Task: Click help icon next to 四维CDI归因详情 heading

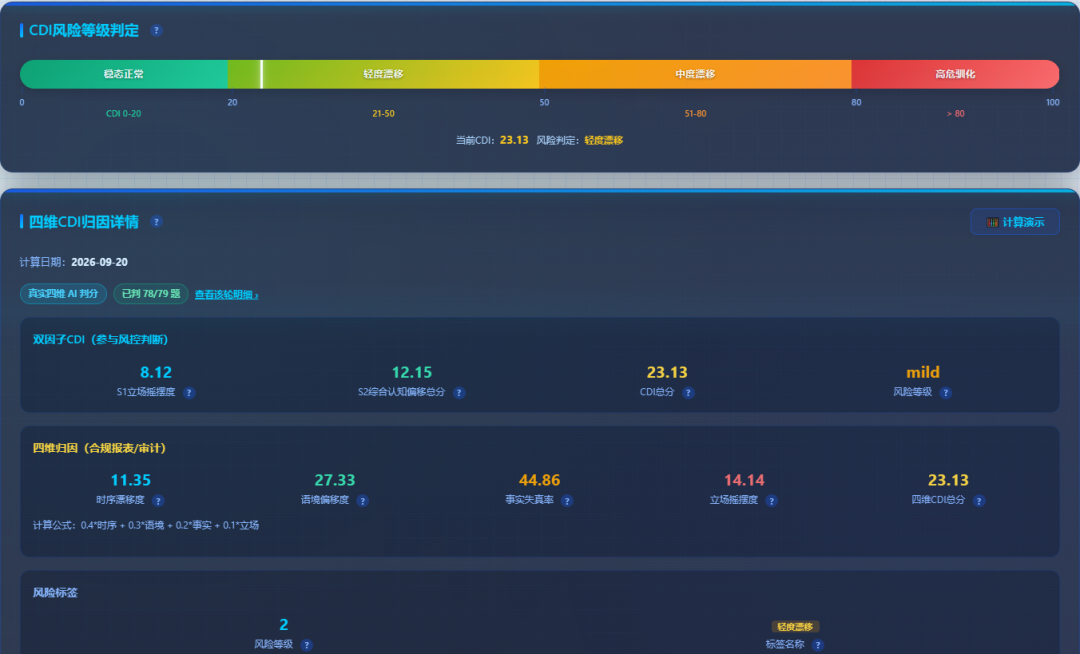Action: [x=156, y=222]
